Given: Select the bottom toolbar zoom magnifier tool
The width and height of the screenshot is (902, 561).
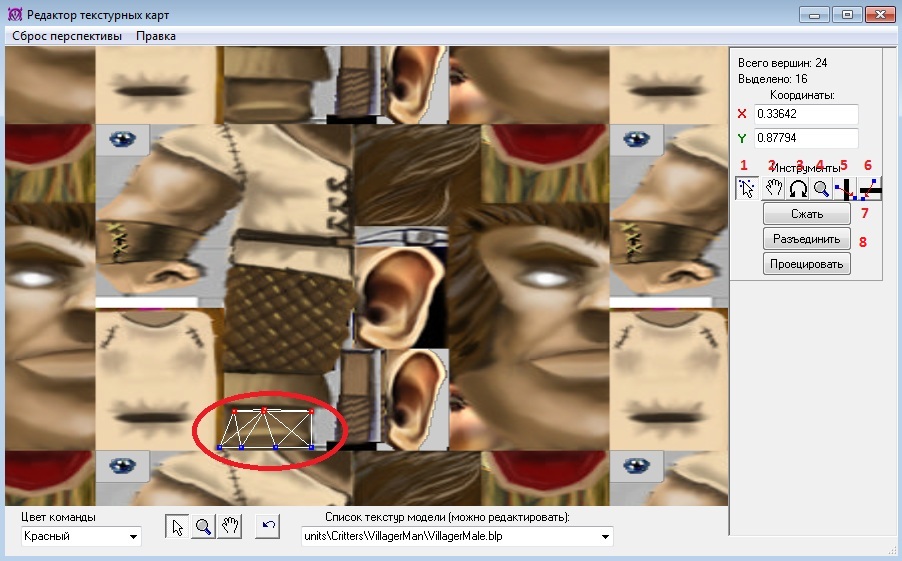Looking at the screenshot, I should [x=203, y=527].
